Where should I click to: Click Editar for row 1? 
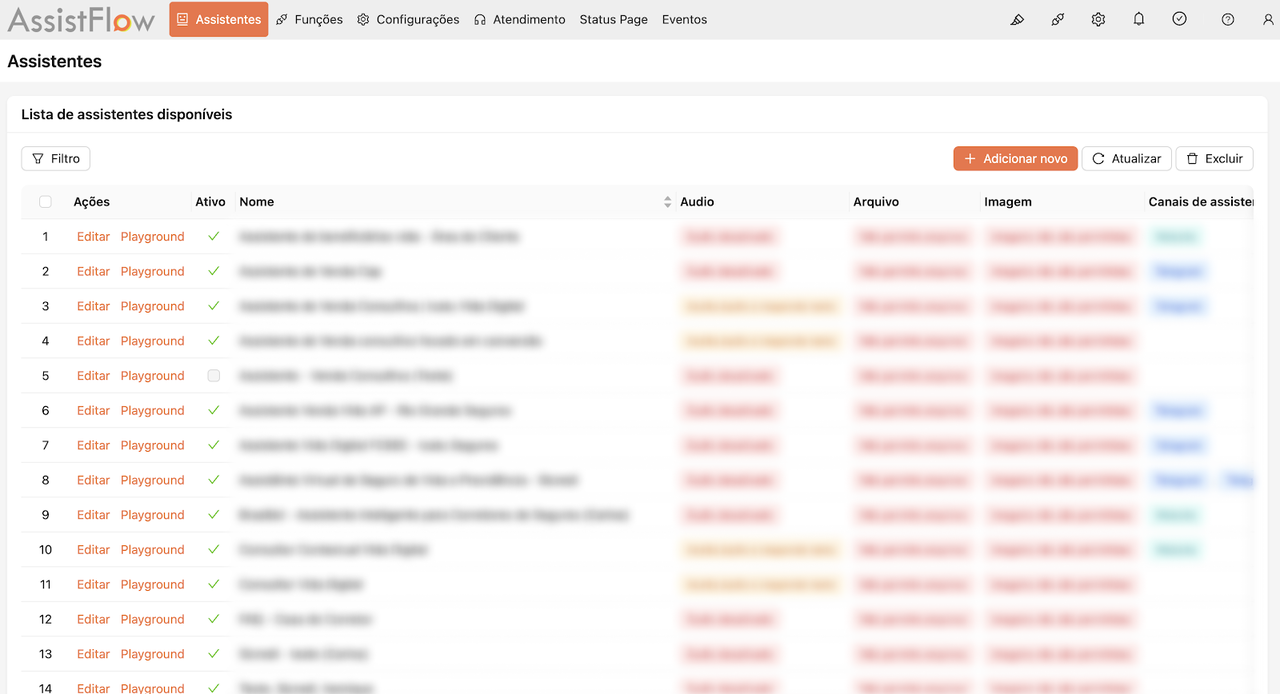click(93, 237)
